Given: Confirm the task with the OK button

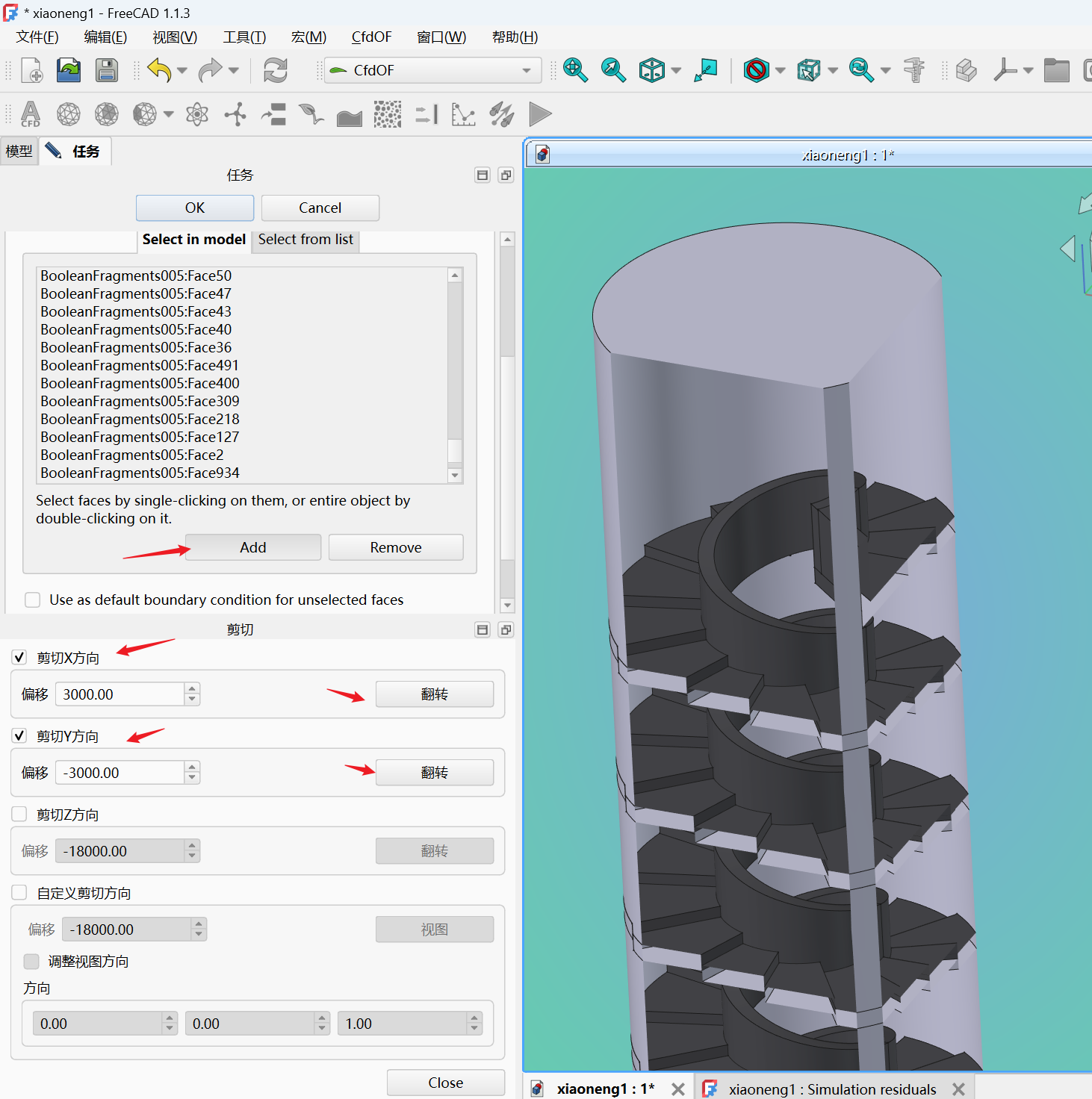Looking at the screenshot, I should click(x=195, y=208).
